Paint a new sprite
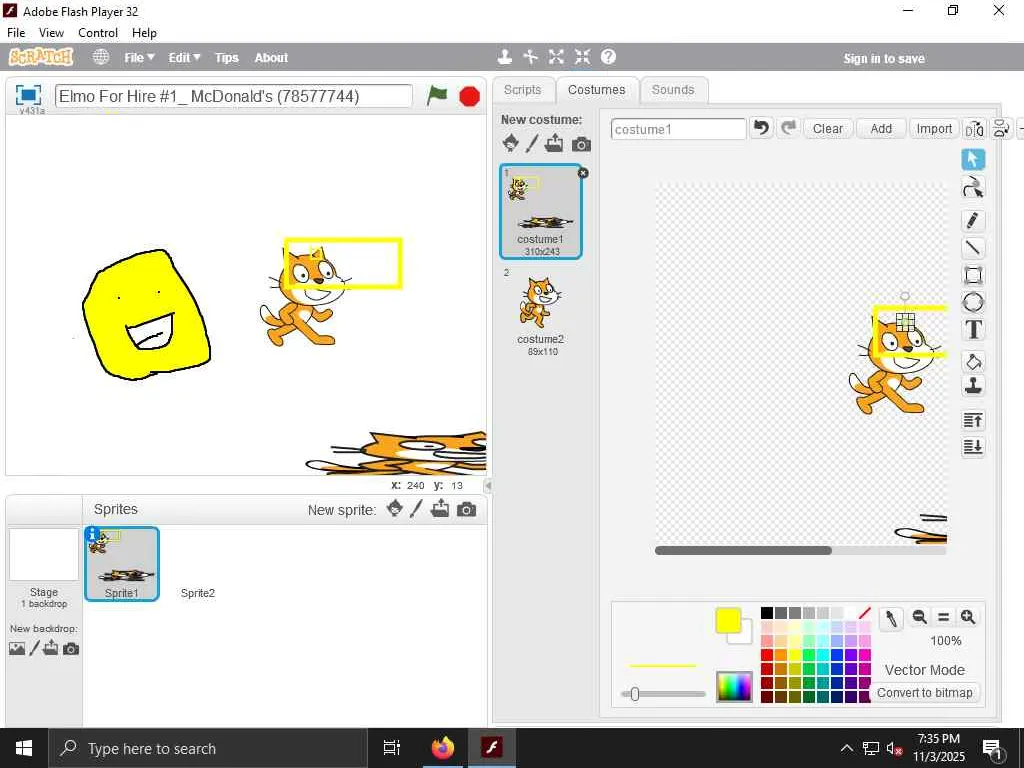This screenshot has width=1024, height=768. coord(416,509)
